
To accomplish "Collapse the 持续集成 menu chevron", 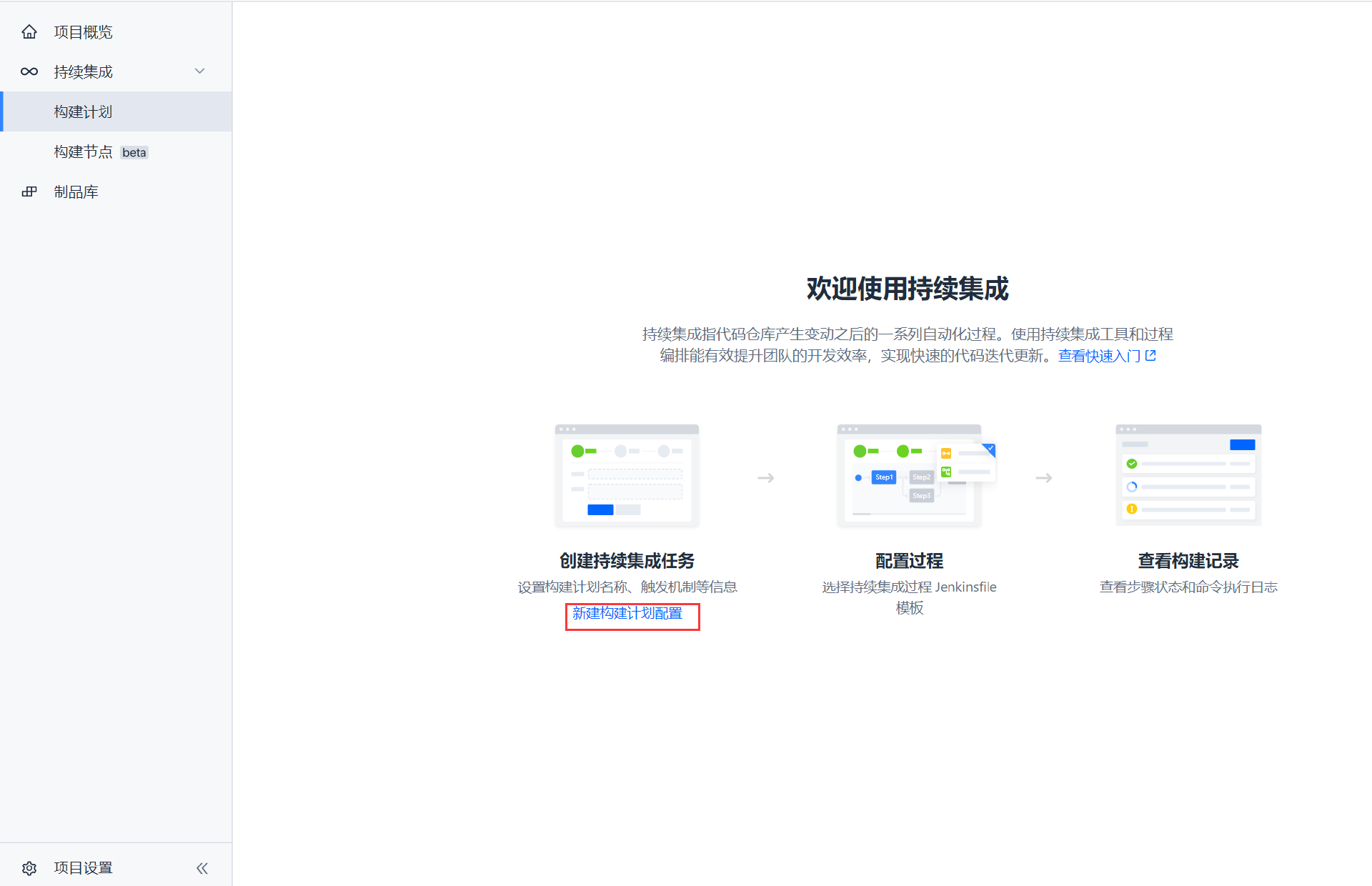I will coord(200,71).
